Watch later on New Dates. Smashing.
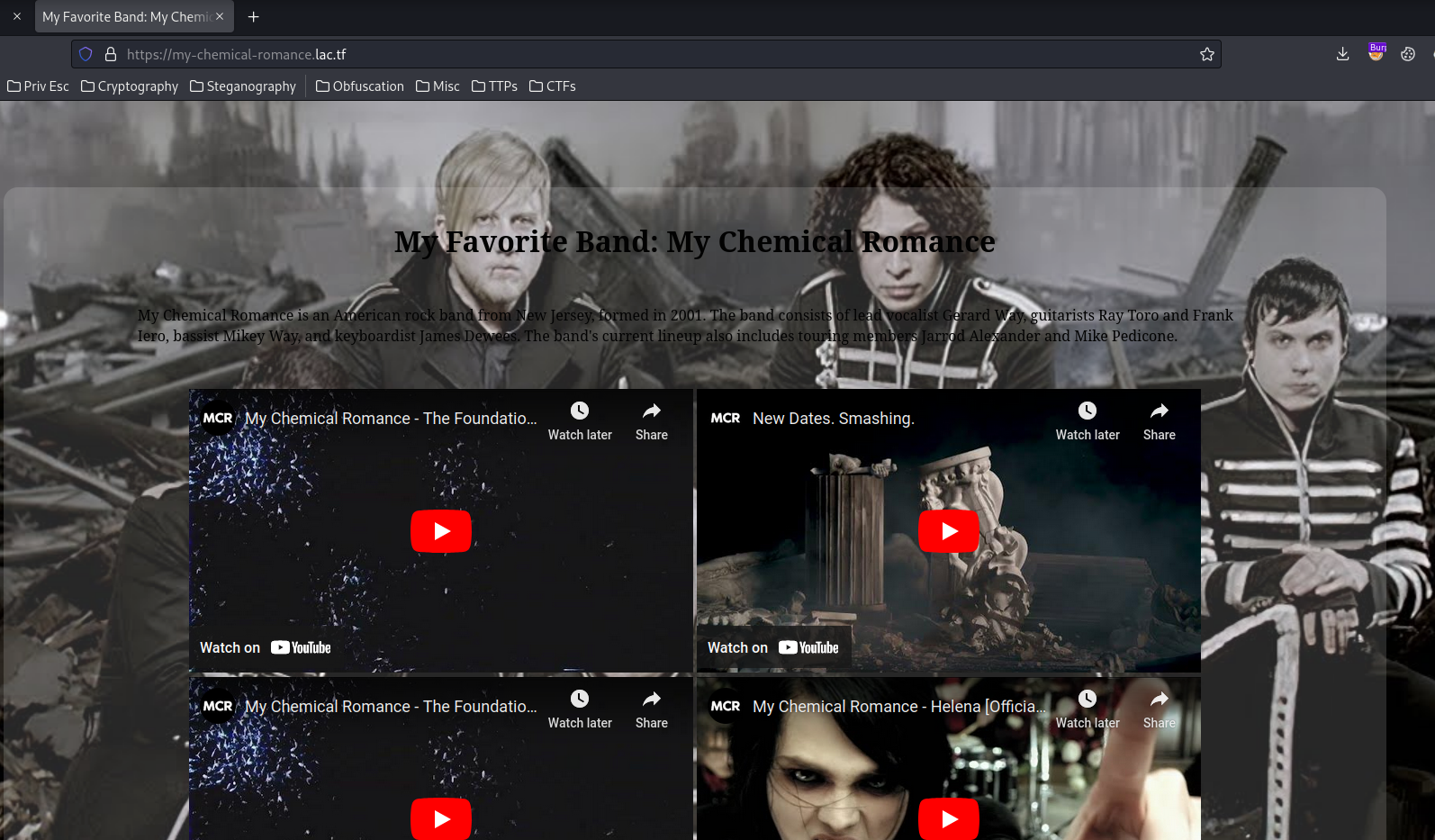1435x840 pixels. pos(1088,420)
